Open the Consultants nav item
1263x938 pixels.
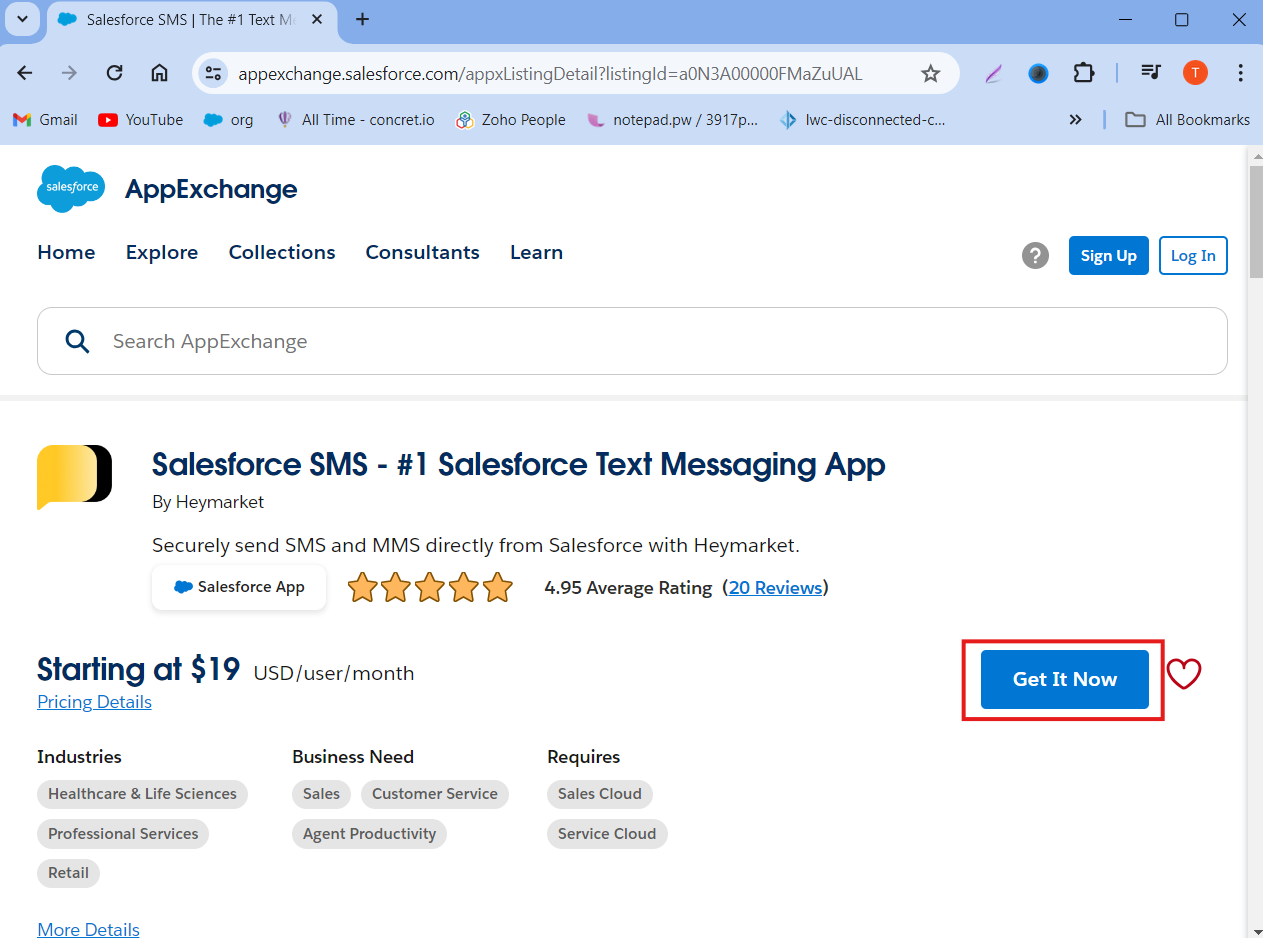422,252
